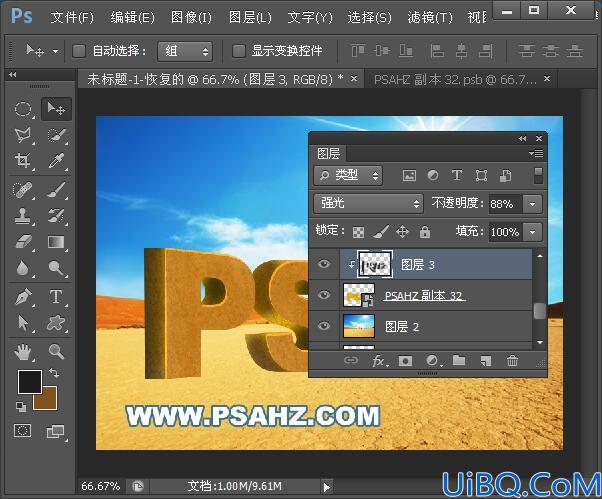The image size is (602, 499).
Task: Toggle lock position
Action: pos(402,232)
